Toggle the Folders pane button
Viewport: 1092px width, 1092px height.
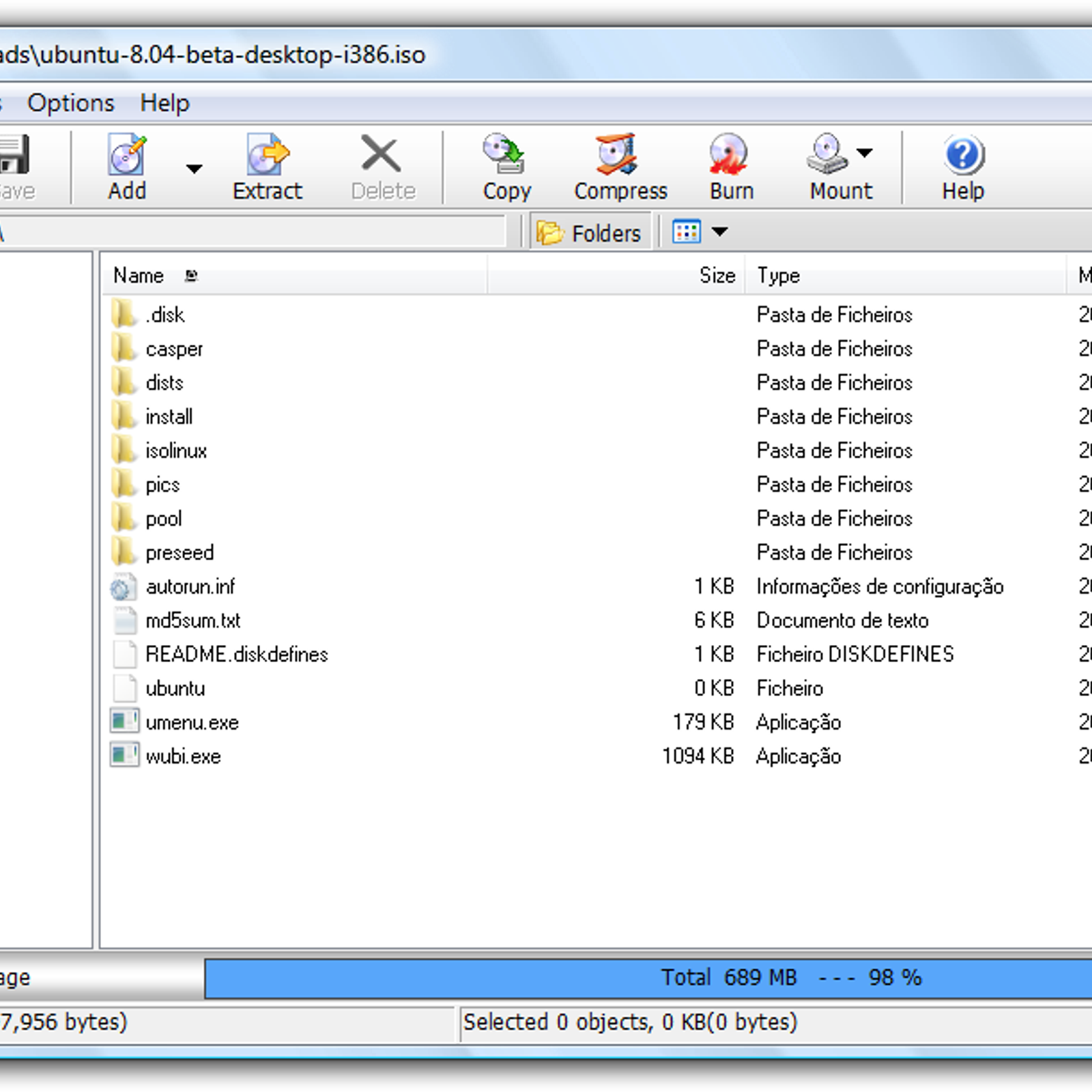tap(590, 233)
